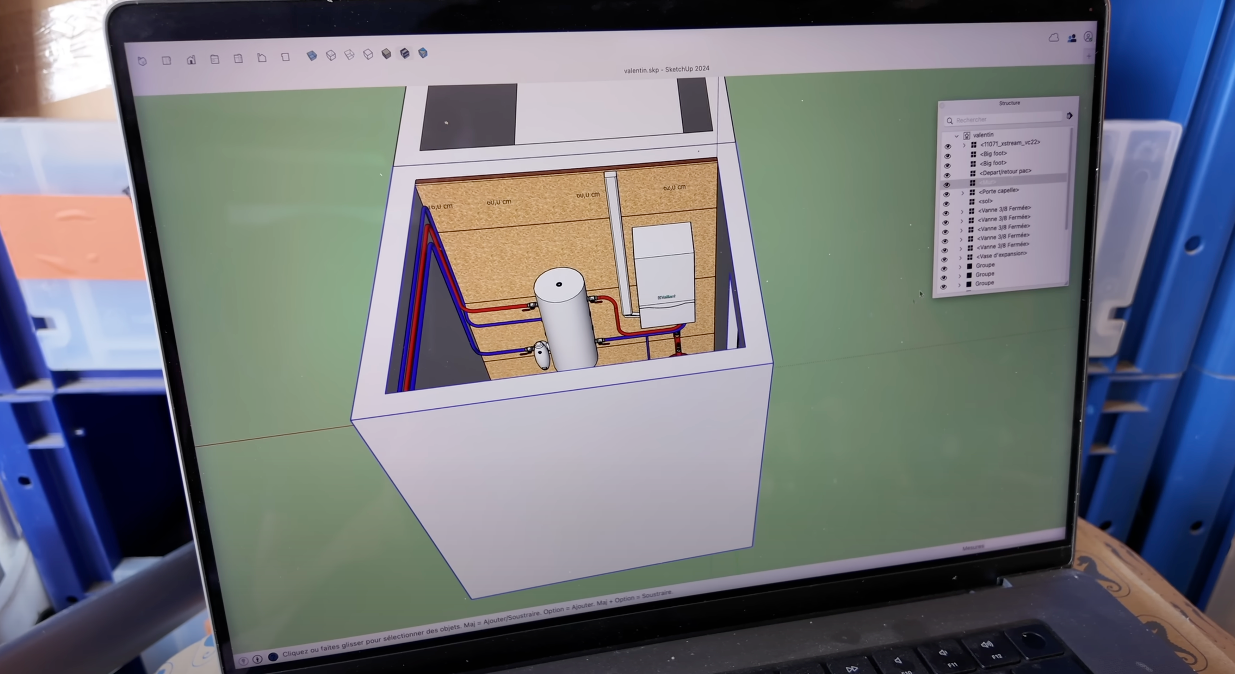Expand the Porte capelle tree entry
Screen dimensions: 1235x674
(962, 193)
